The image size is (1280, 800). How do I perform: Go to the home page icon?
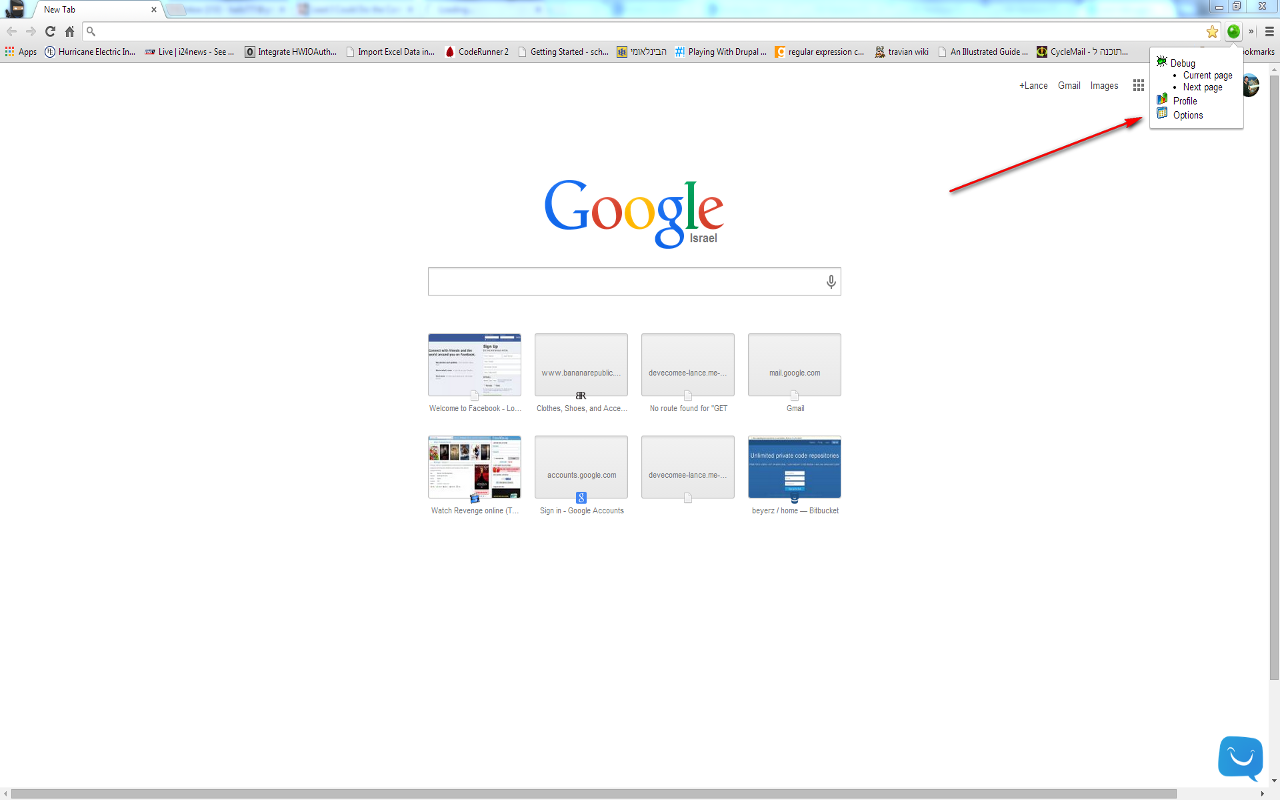(69, 32)
